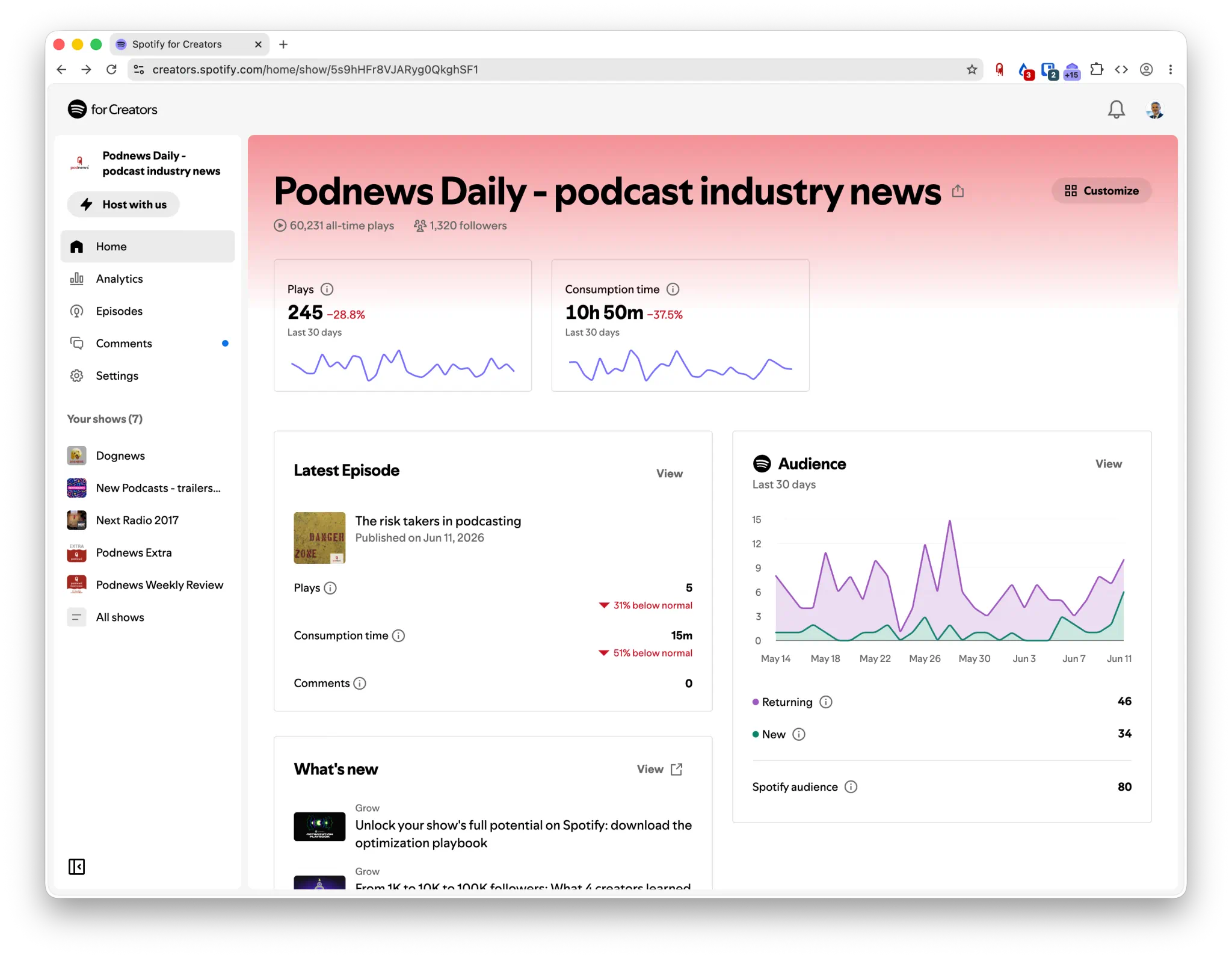The image size is (1232, 958).
Task: Go to Home in sidebar
Action: [x=147, y=247]
